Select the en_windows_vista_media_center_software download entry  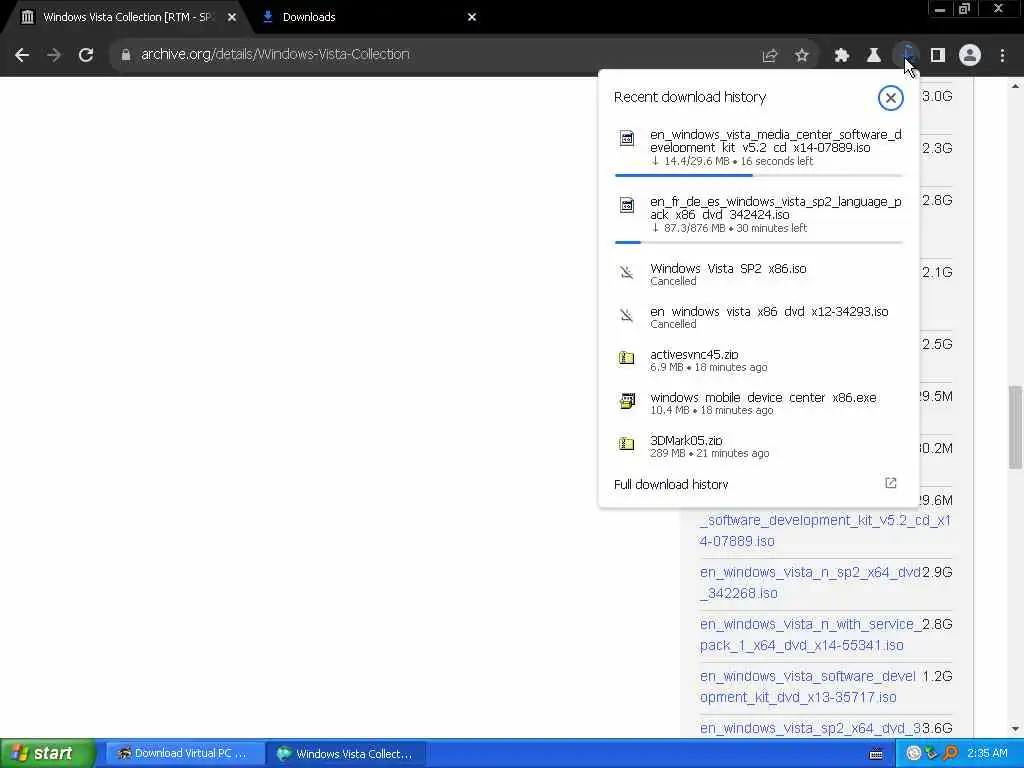tap(758, 151)
